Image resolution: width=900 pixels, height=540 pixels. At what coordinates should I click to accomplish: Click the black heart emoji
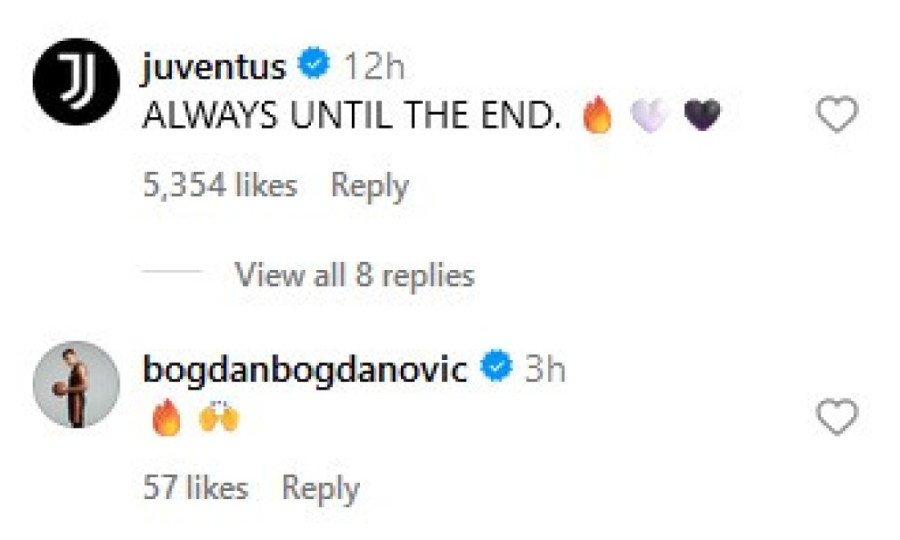click(701, 119)
